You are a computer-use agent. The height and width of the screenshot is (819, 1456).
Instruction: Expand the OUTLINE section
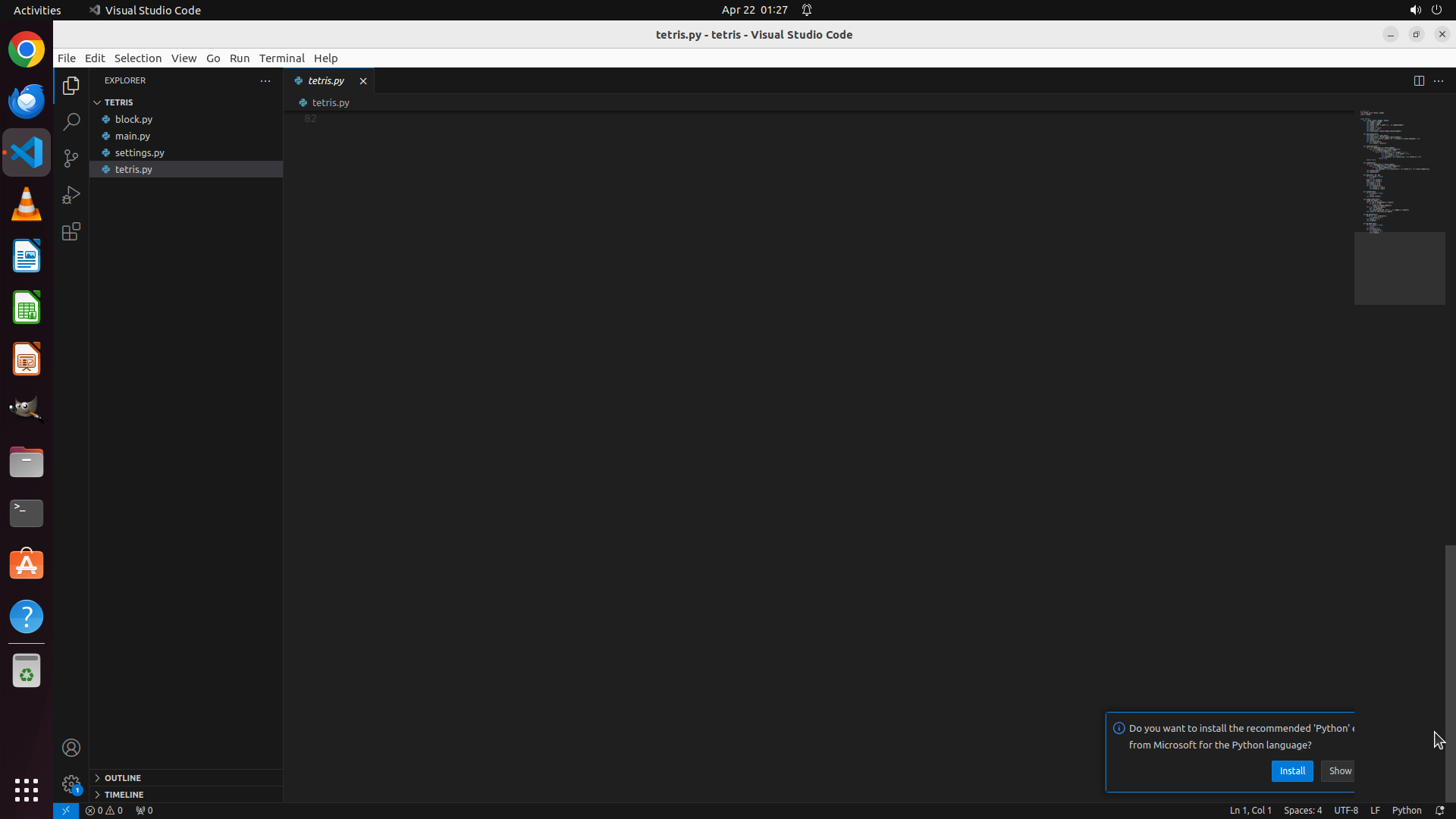coord(123,778)
